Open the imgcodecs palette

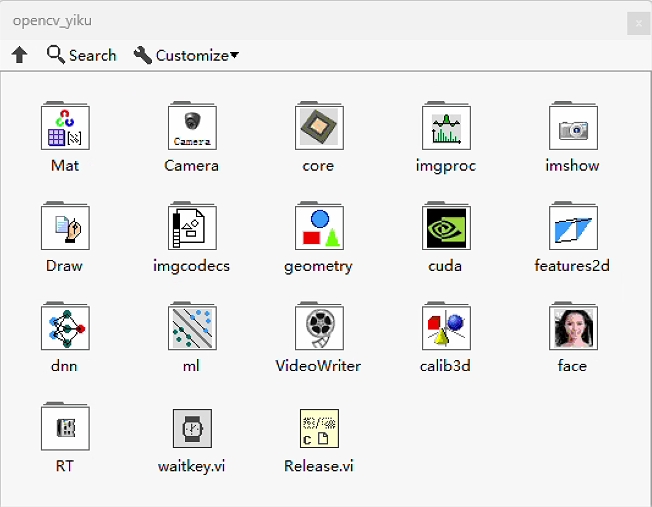click(192, 227)
